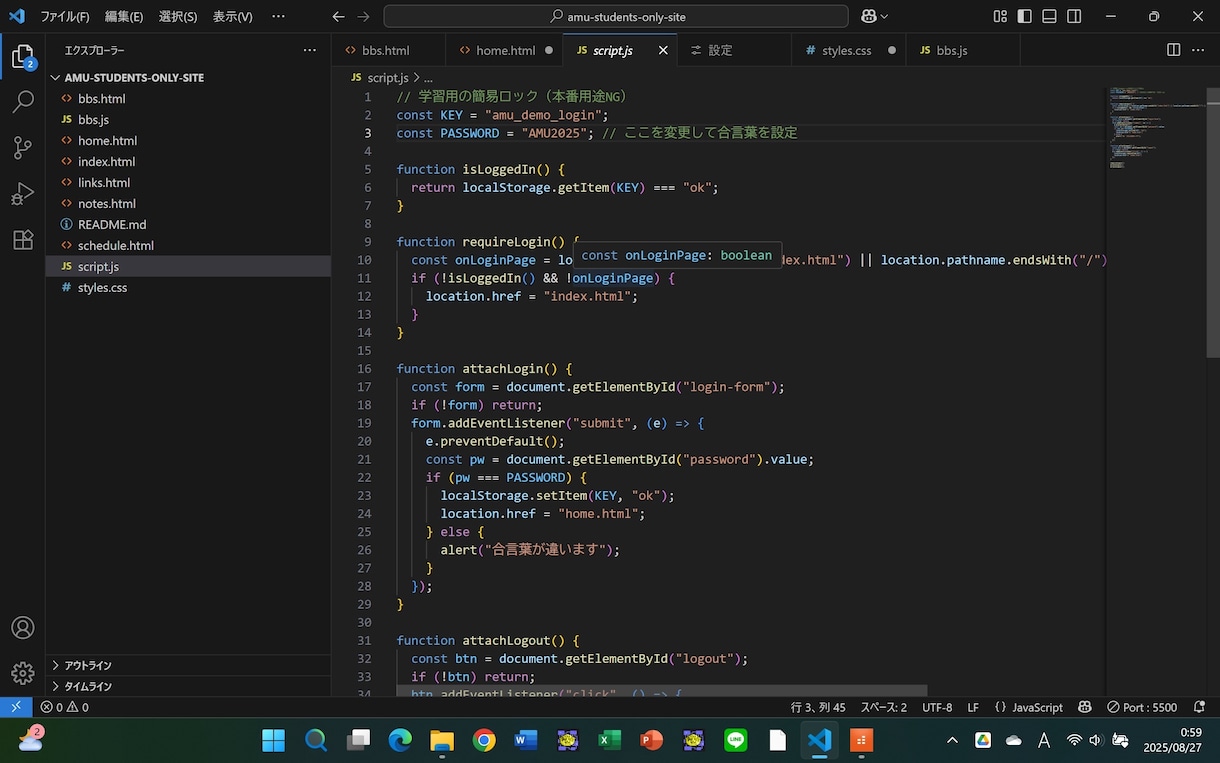Open the remote window indicator in status bar
Screen dimensions: 1220x763
point(15,707)
